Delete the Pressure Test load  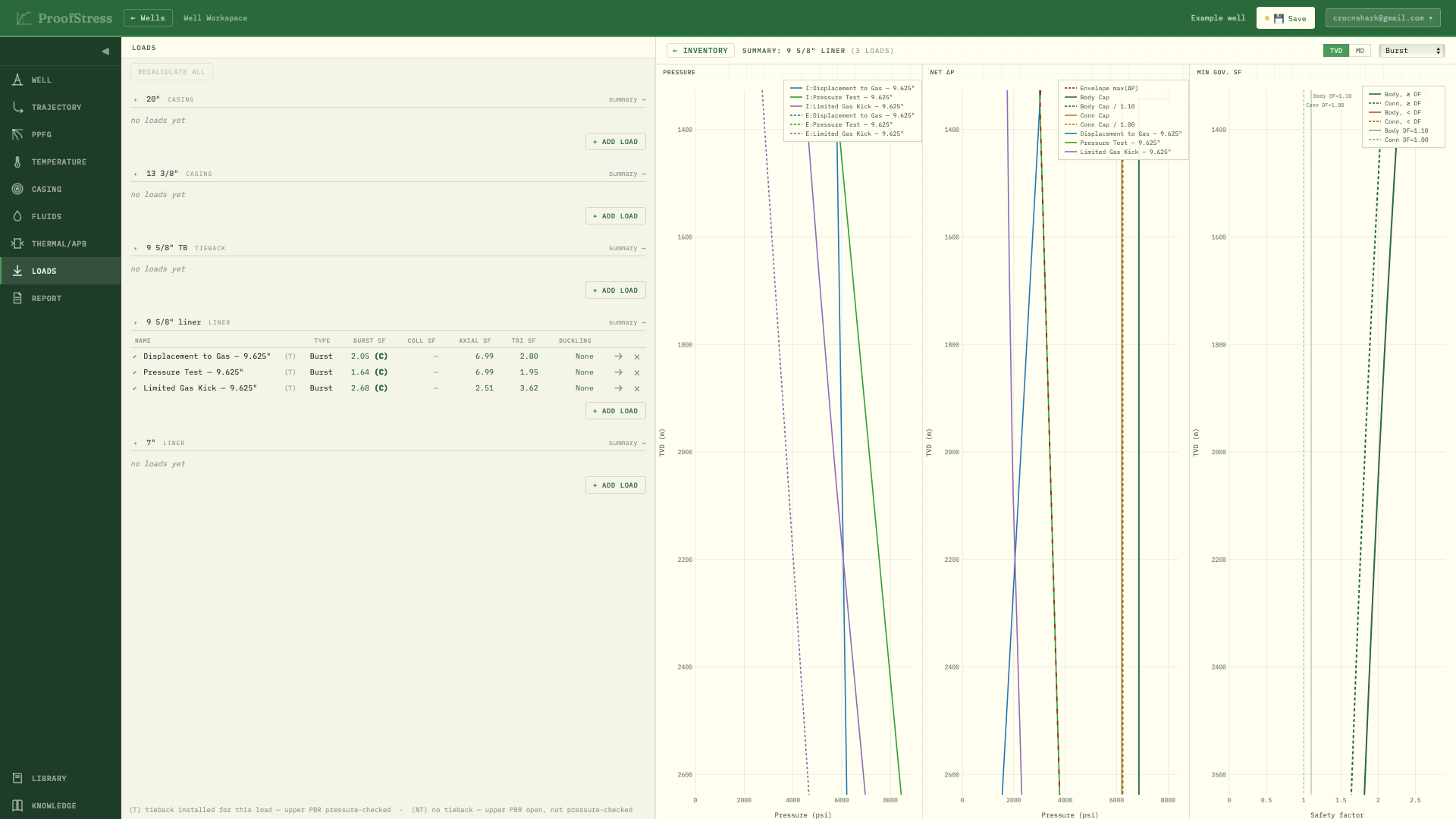click(x=637, y=372)
